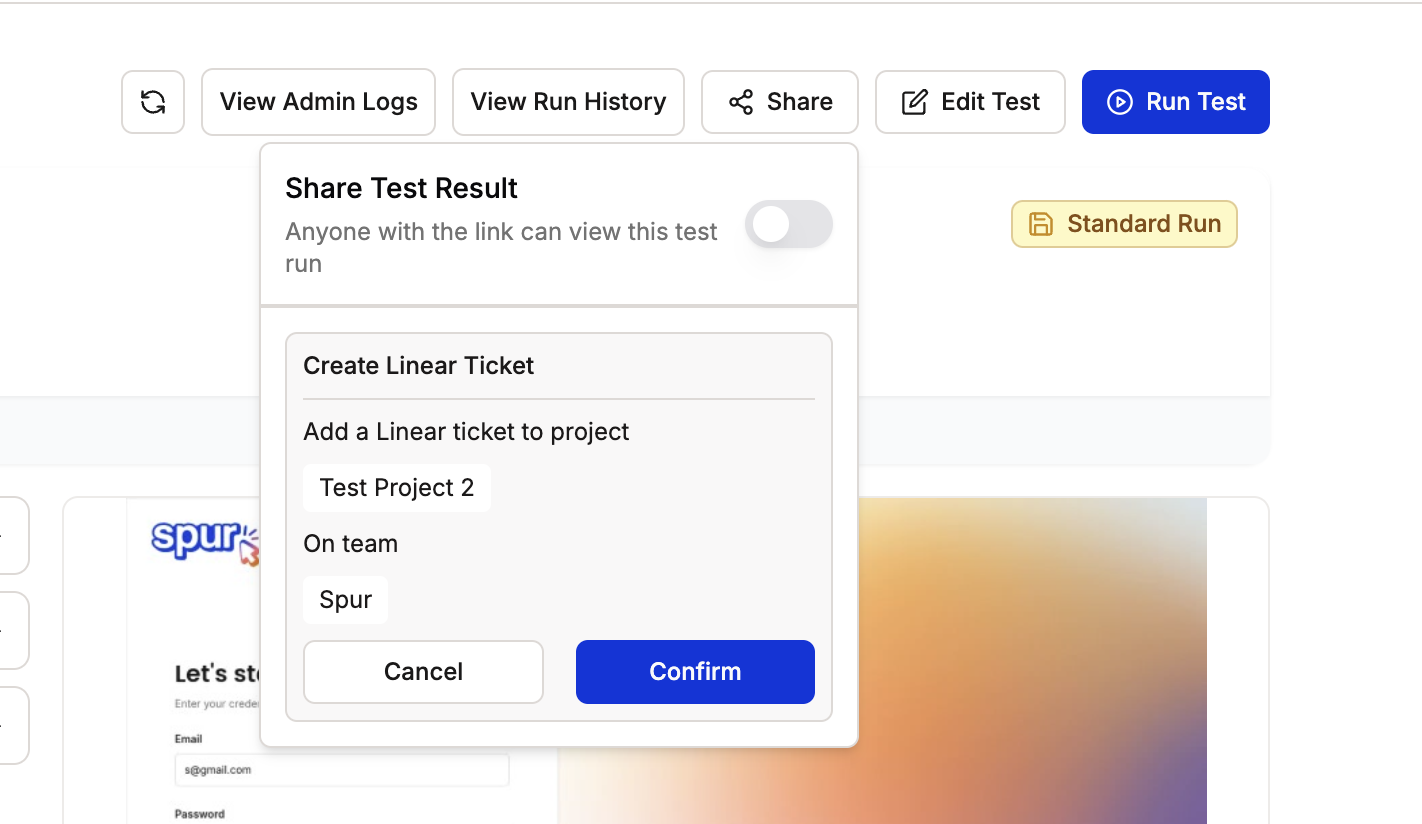The height and width of the screenshot is (824, 1422).
Task: Cancel the Linear ticket creation
Action: (423, 672)
